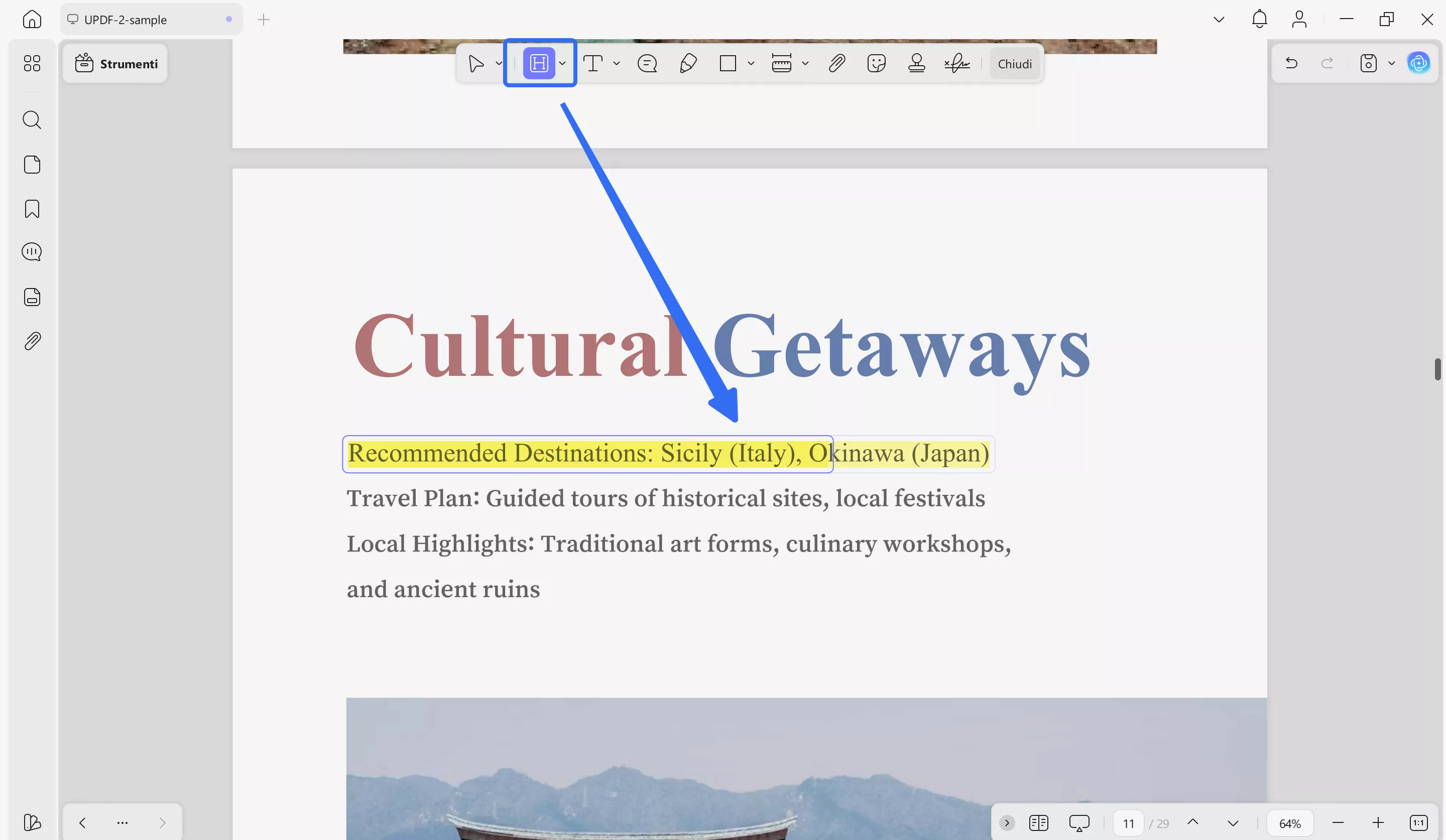Open the rectangle shape dropdown arrow
The height and width of the screenshot is (840, 1446).
751,63
